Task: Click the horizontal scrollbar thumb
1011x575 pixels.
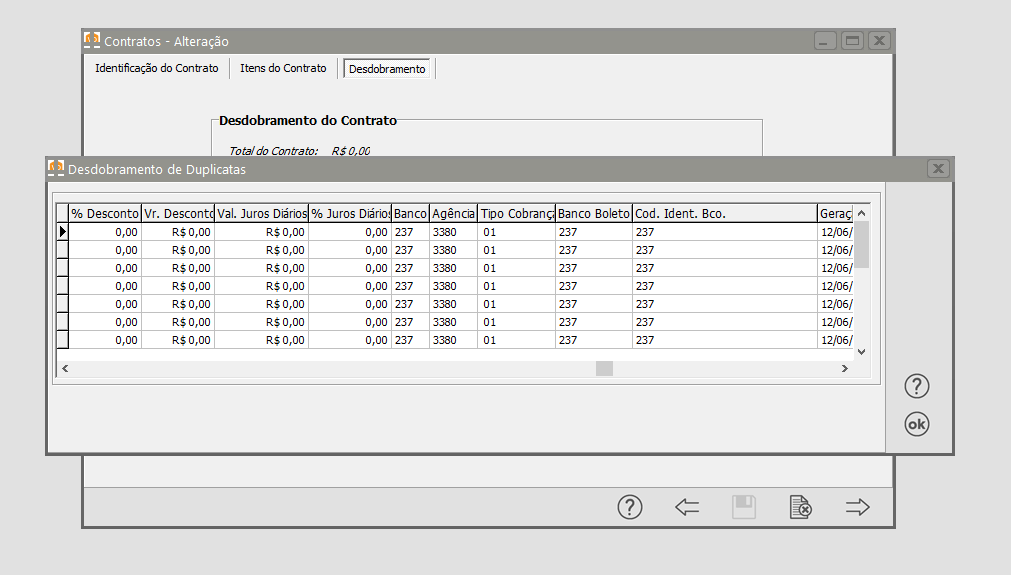Action: 604,369
